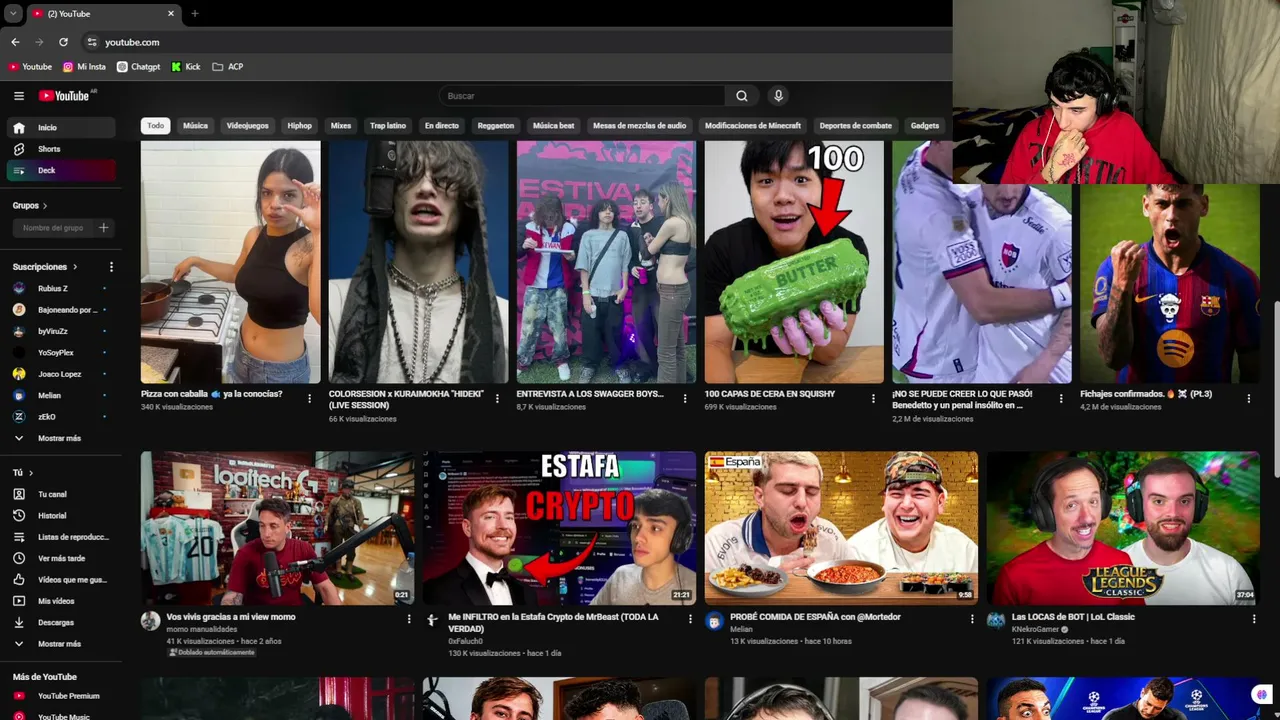Show more subscriptions with Mostrar más
The width and height of the screenshot is (1280, 720).
click(61, 438)
